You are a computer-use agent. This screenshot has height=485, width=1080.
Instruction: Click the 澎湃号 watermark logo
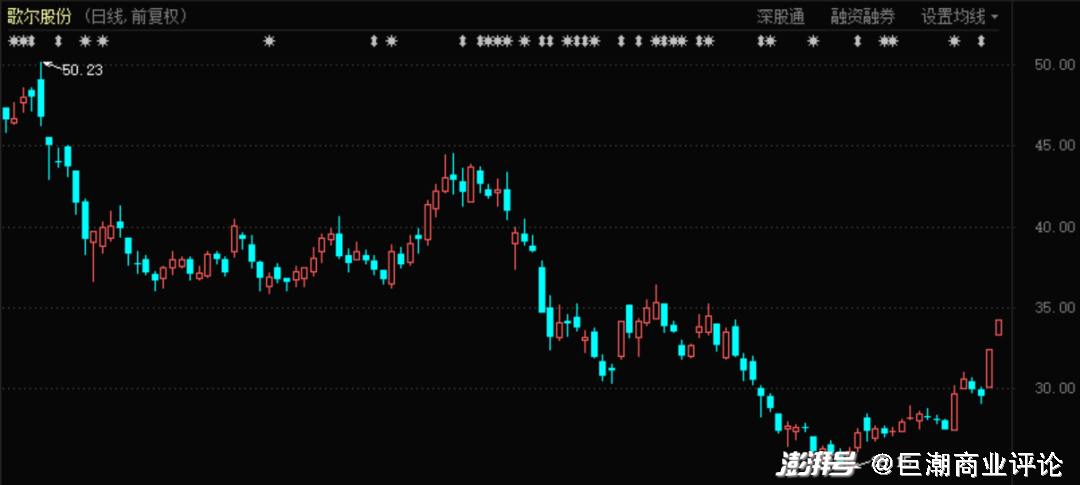pos(818,464)
